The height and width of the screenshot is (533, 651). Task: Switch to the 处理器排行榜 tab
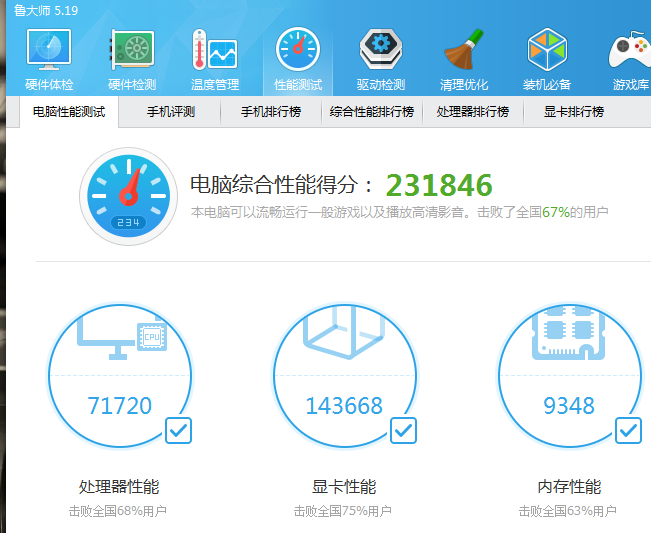pos(473,112)
